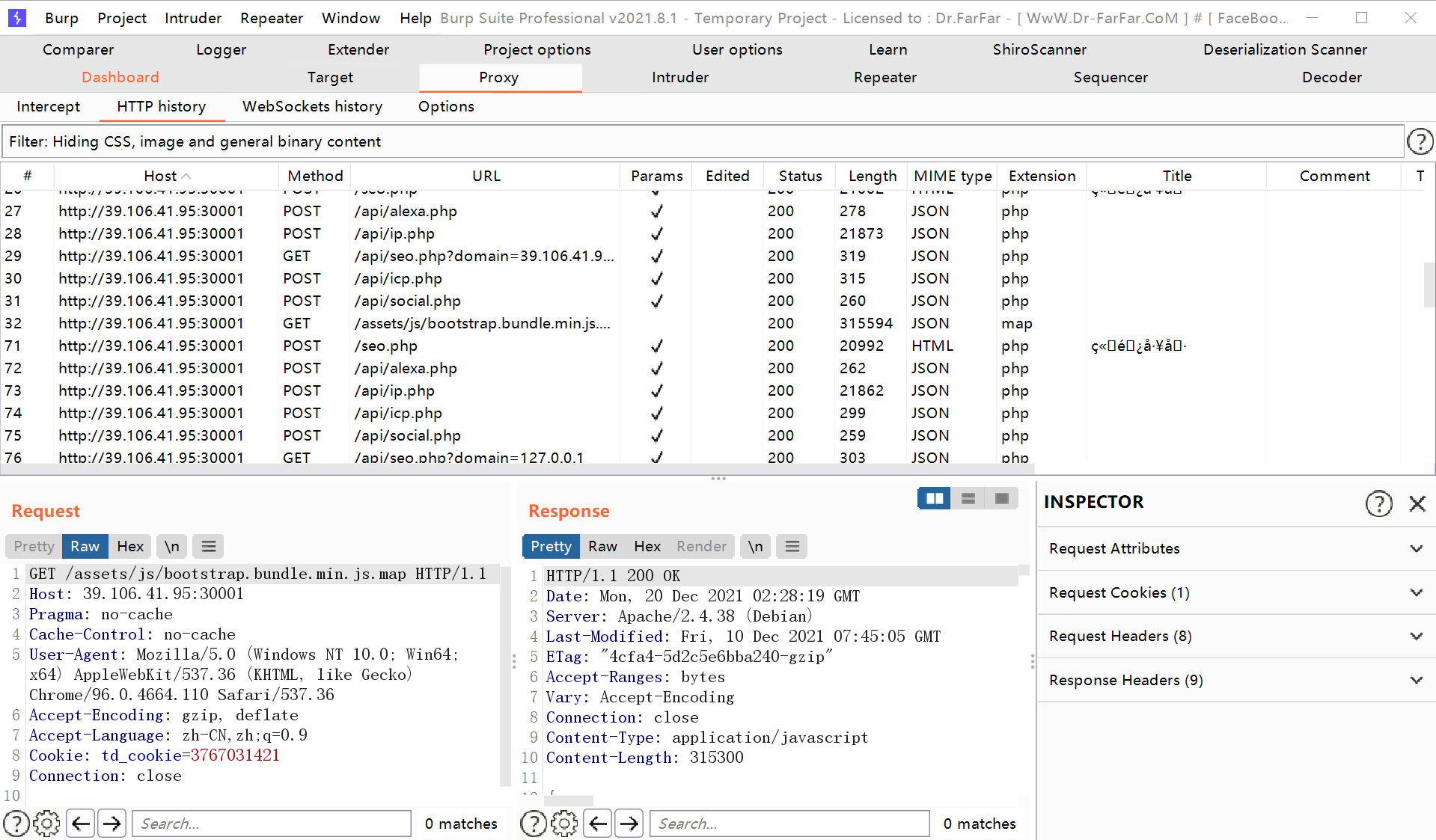Open the Logger tab
The height and width of the screenshot is (840, 1436).
click(221, 49)
